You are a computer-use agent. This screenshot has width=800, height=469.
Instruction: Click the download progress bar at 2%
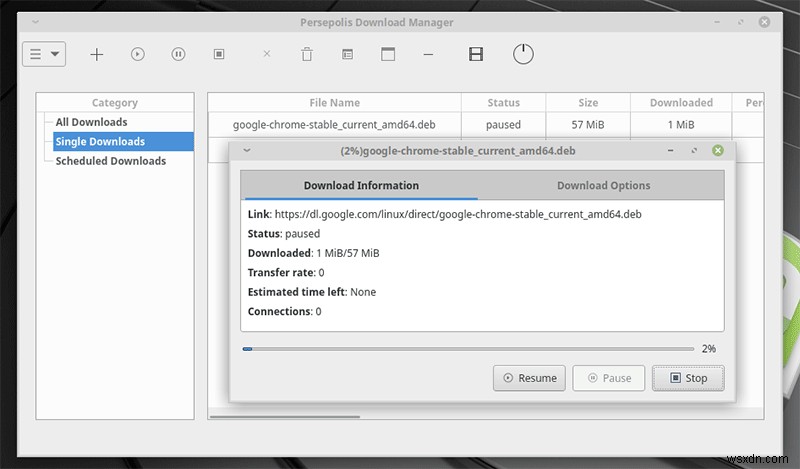[x=468, y=349]
